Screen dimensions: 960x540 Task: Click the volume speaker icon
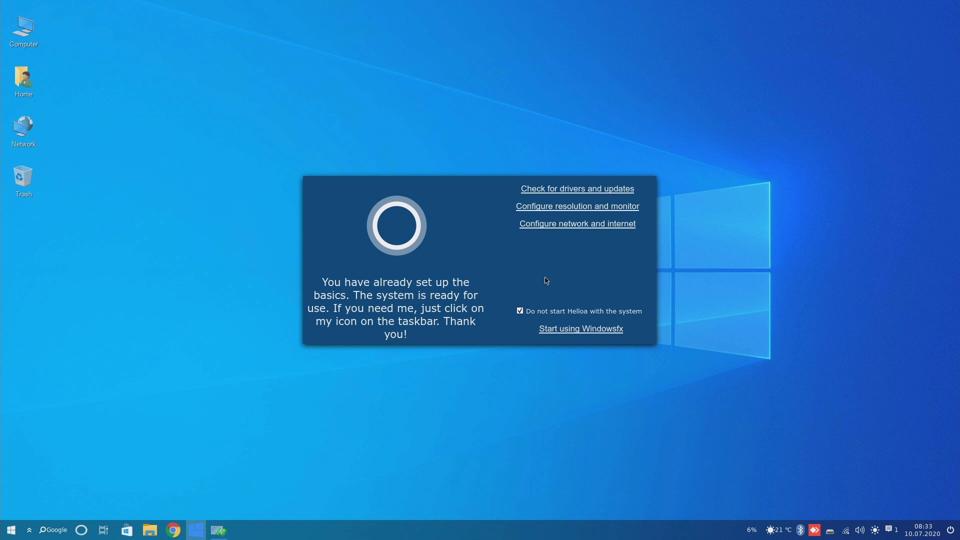point(859,530)
